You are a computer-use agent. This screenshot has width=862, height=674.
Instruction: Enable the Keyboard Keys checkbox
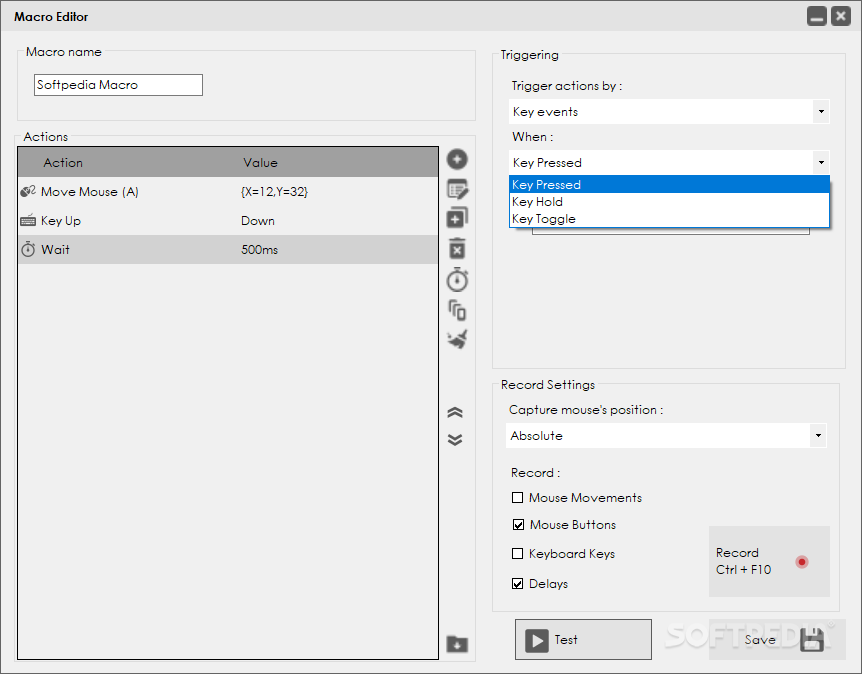point(517,554)
